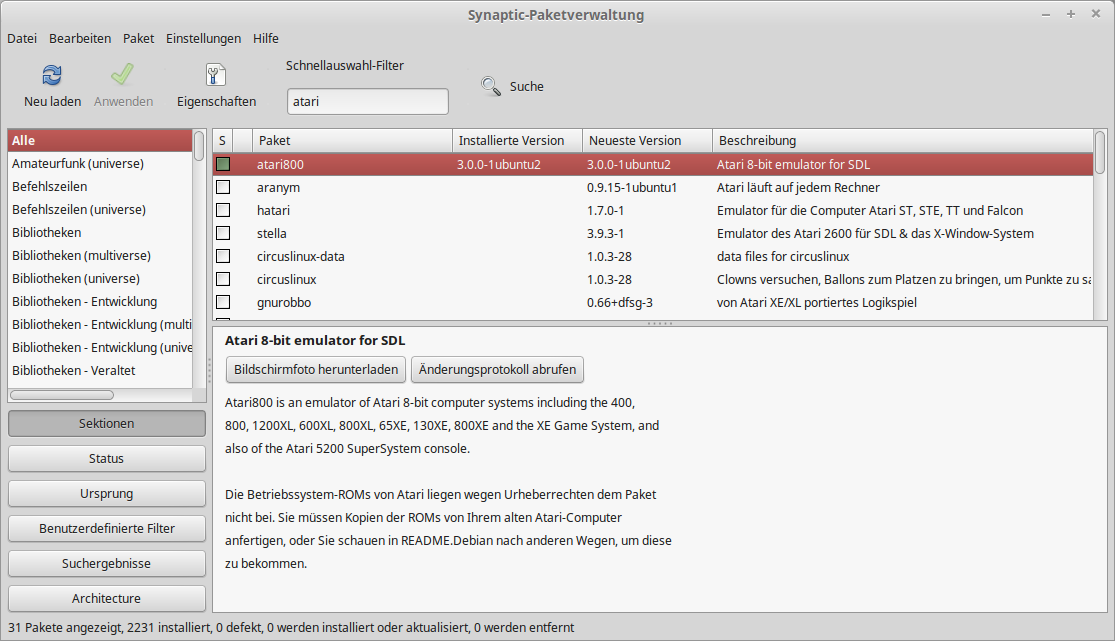Click version 3.9.3-1 cell
The image size is (1115, 641).
tap(606, 233)
